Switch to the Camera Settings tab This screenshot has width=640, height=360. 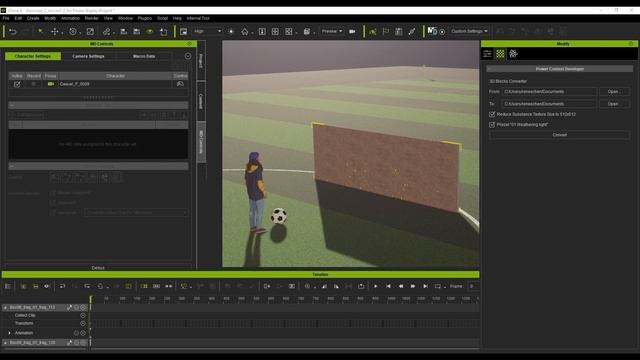pyautogui.click(x=88, y=56)
